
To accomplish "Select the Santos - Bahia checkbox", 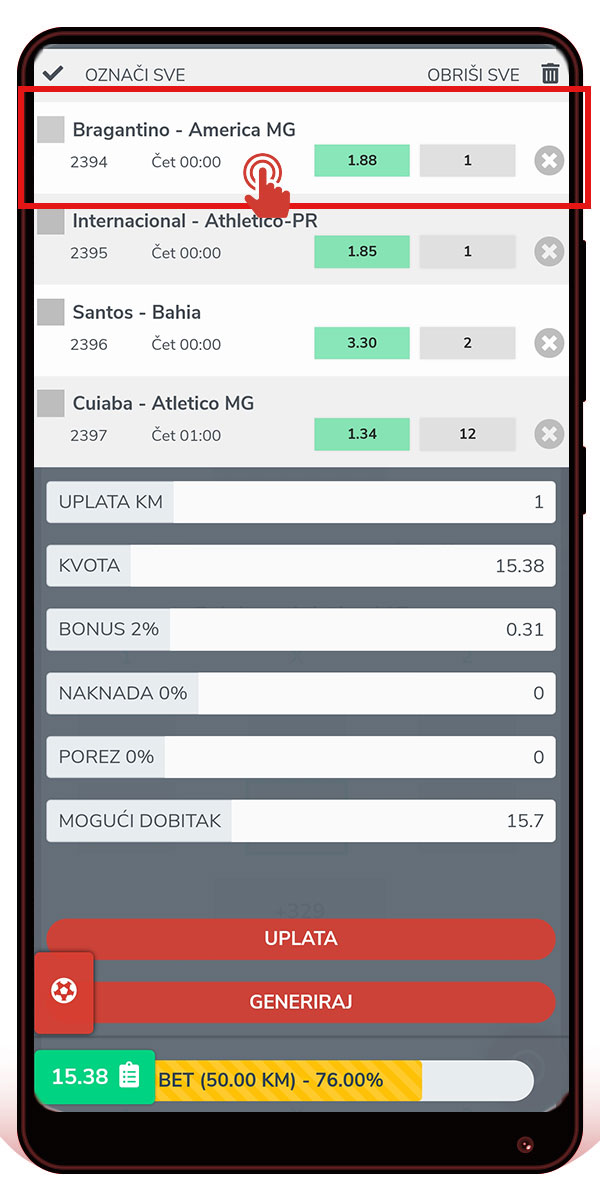I will point(51,313).
